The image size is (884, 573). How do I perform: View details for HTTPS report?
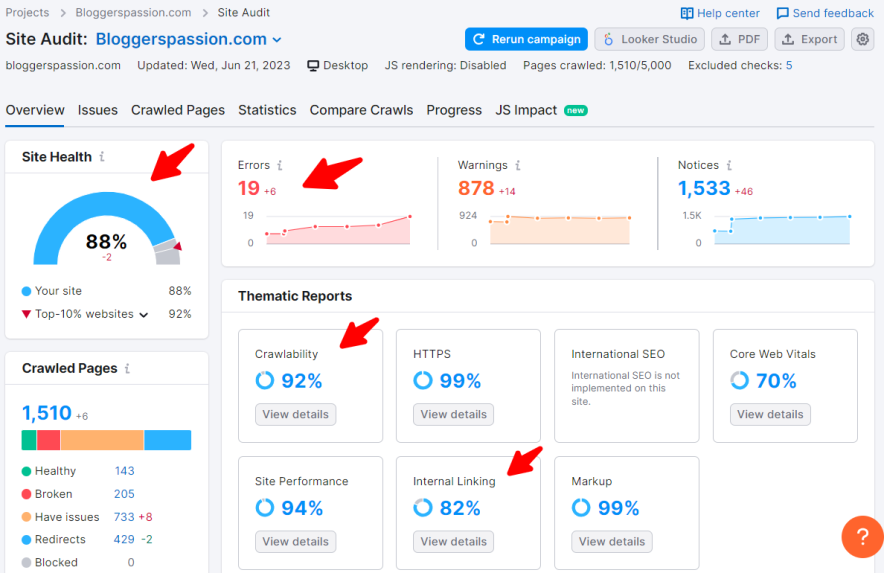coord(454,415)
